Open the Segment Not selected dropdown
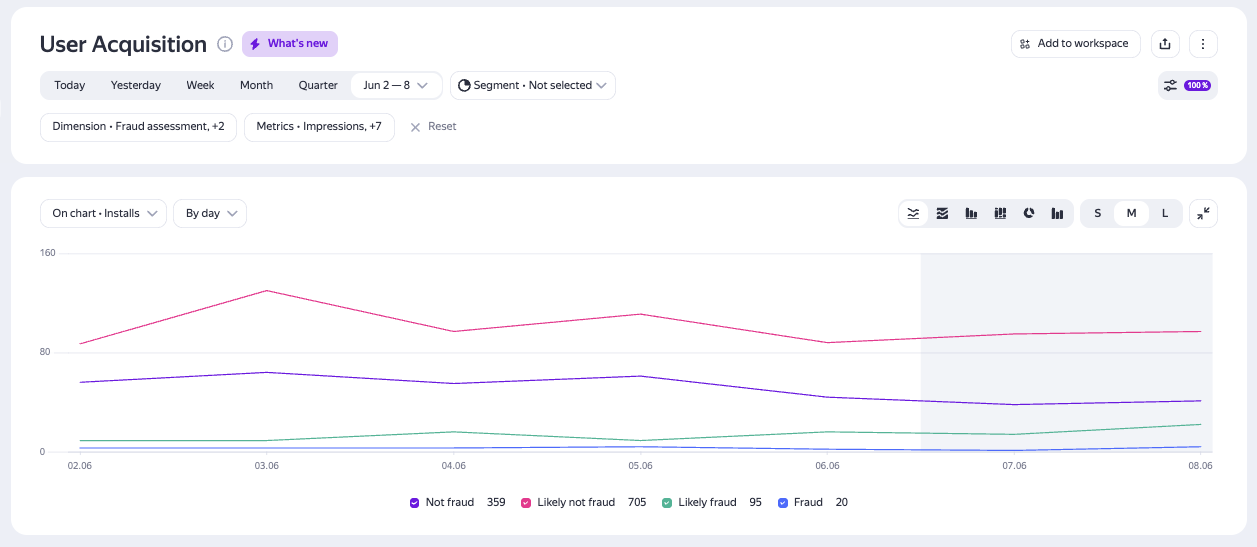 coord(532,86)
